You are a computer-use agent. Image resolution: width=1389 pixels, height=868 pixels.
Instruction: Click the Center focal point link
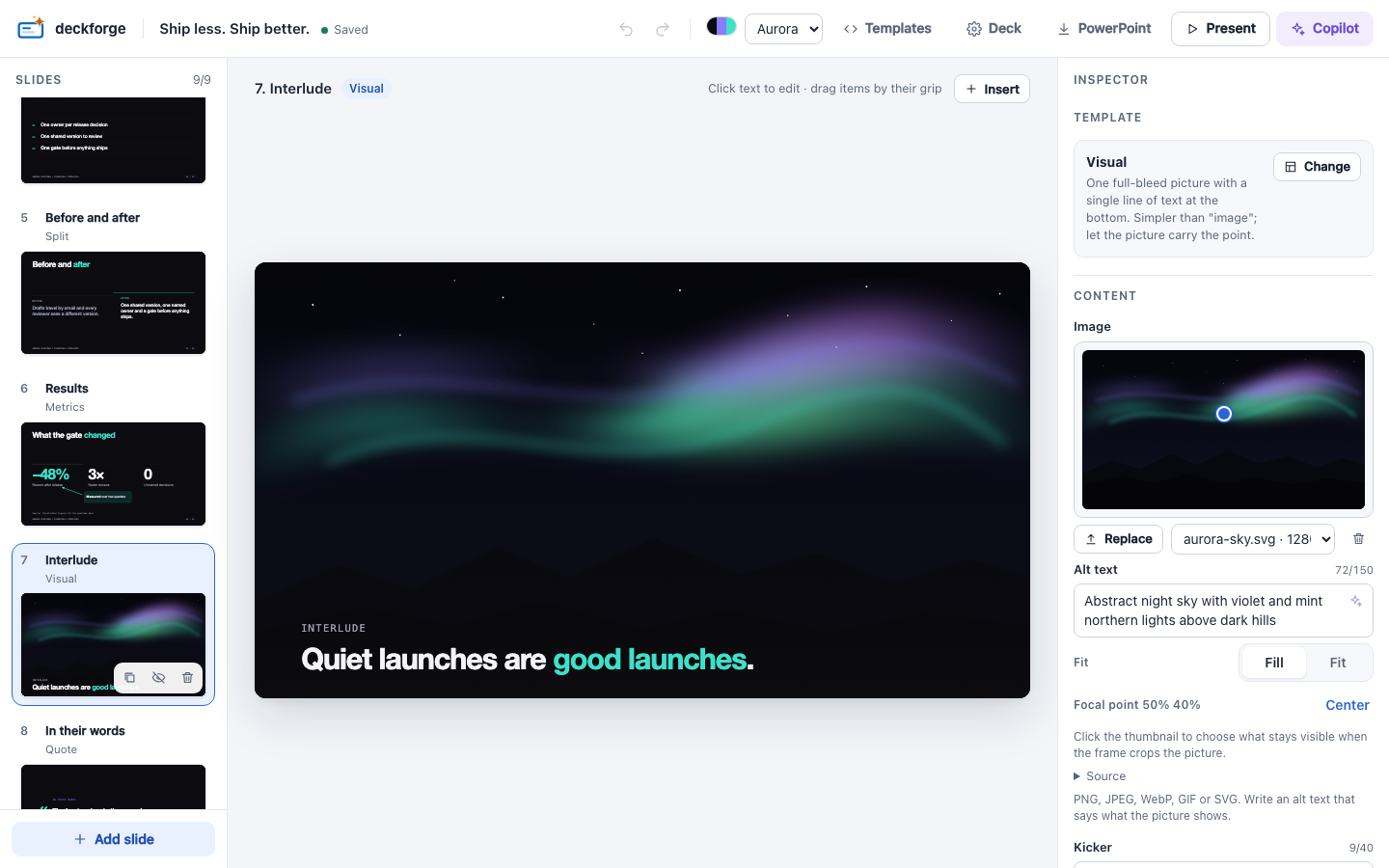pos(1348,705)
